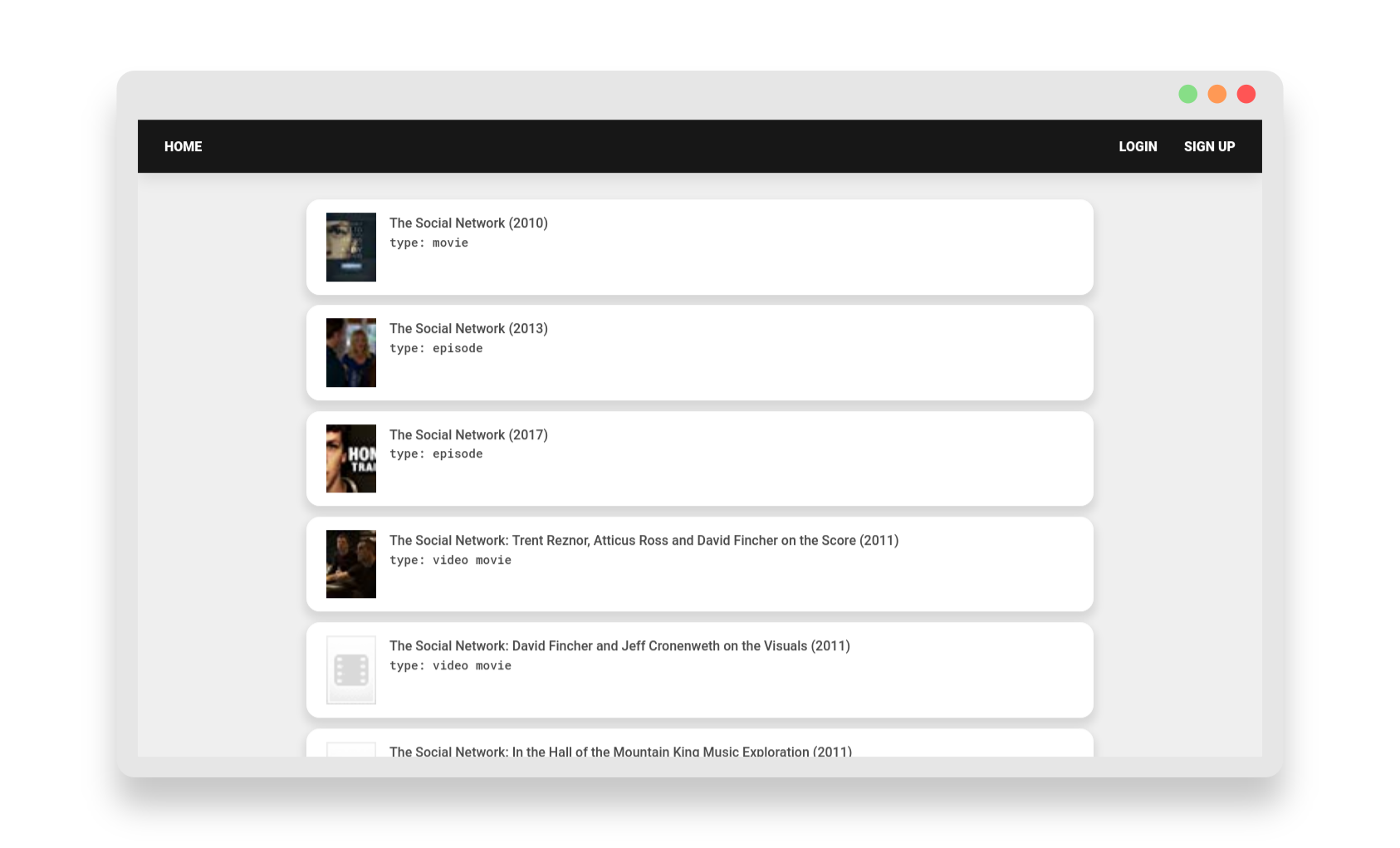
Task: Open the LOGIN page
Action: pos(1138,146)
